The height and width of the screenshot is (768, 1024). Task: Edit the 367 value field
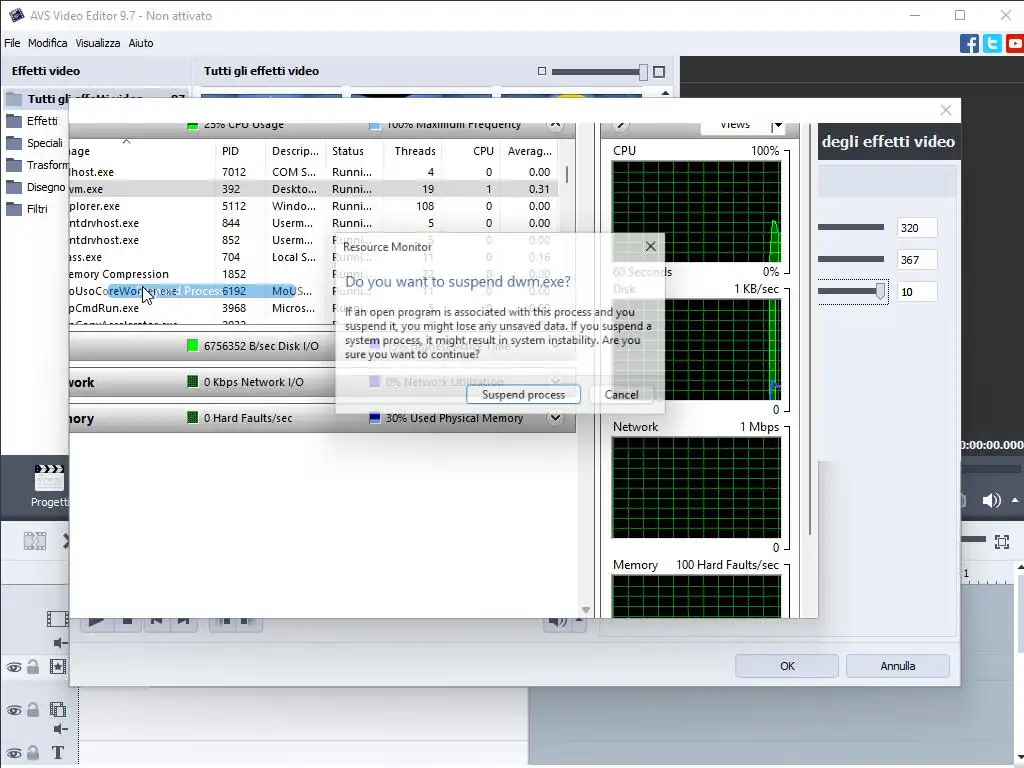(x=917, y=260)
